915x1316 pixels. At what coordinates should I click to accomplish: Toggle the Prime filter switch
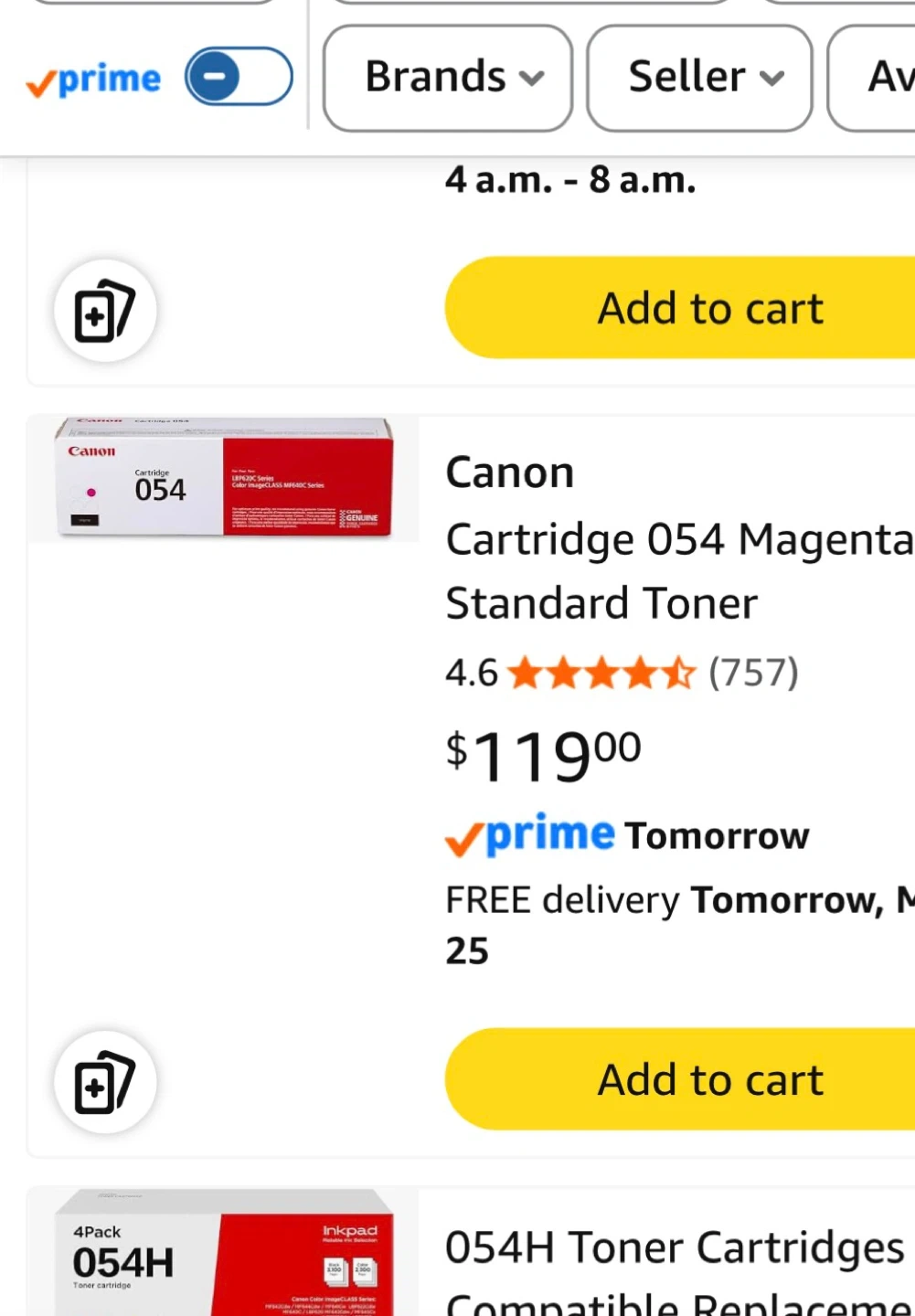(239, 77)
